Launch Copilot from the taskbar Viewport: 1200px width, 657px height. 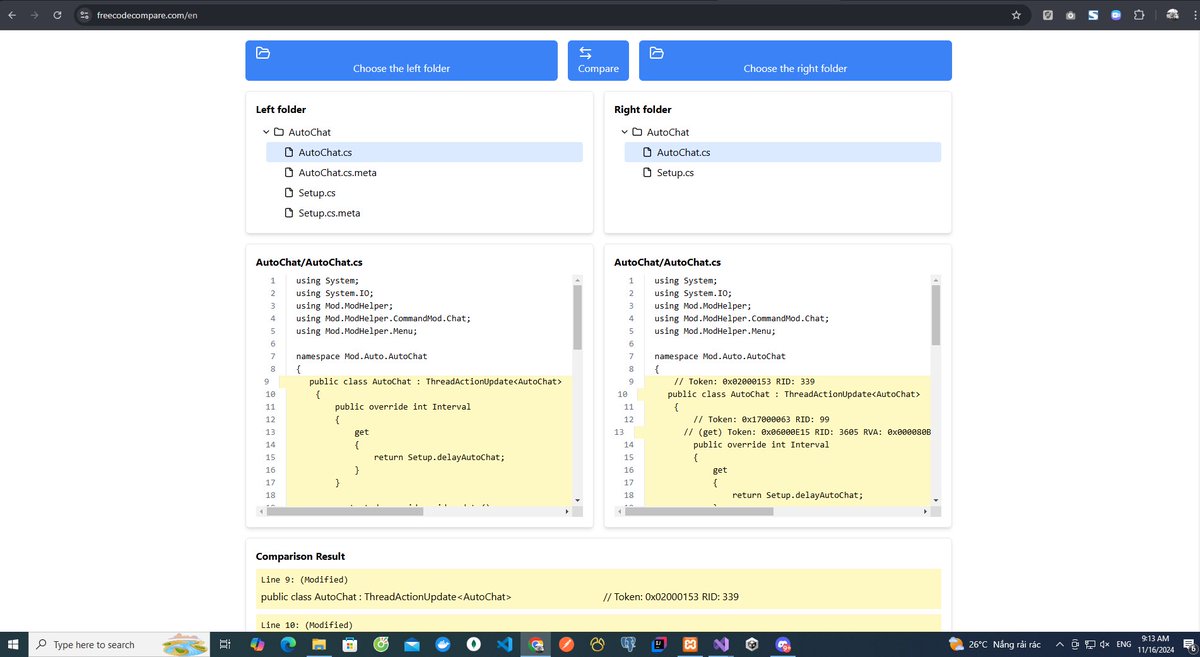point(257,644)
